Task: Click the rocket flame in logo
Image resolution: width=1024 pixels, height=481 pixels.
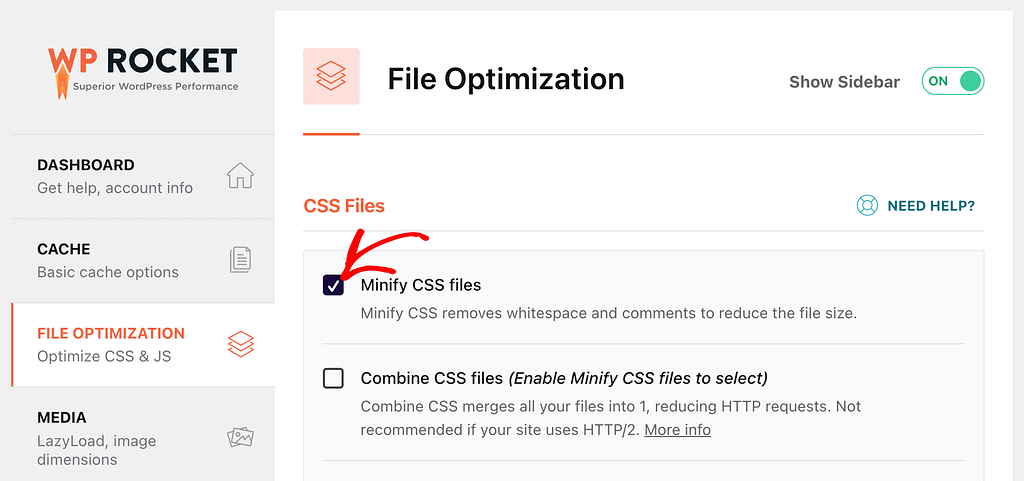Action: pyautogui.click(x=62, y=86)
